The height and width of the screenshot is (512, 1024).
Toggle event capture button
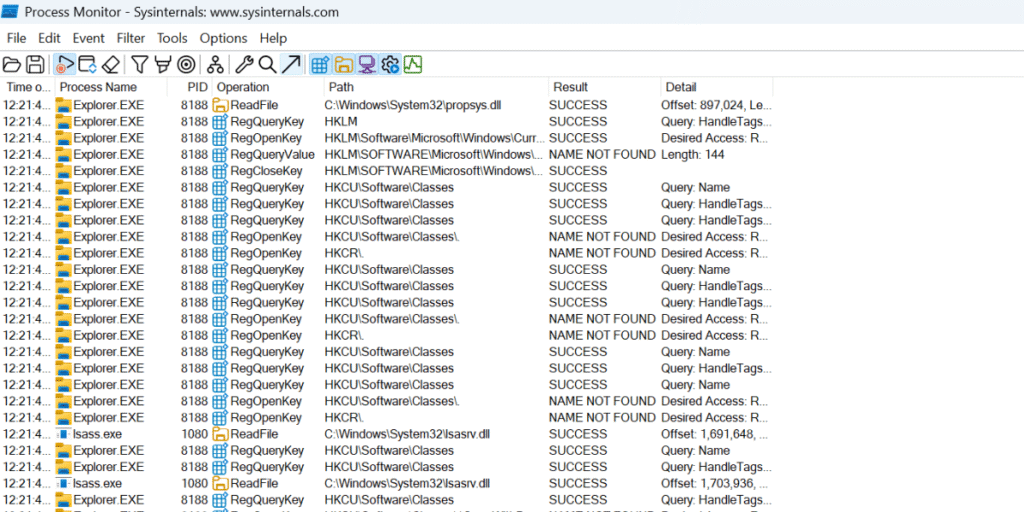click(x=64, y=64)
